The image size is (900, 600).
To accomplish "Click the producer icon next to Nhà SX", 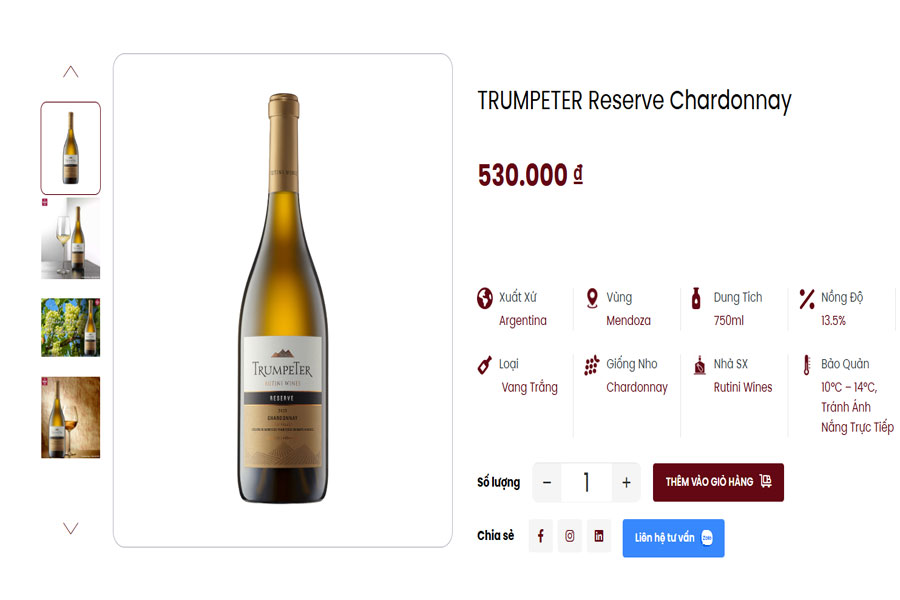I will click(697, 364).
